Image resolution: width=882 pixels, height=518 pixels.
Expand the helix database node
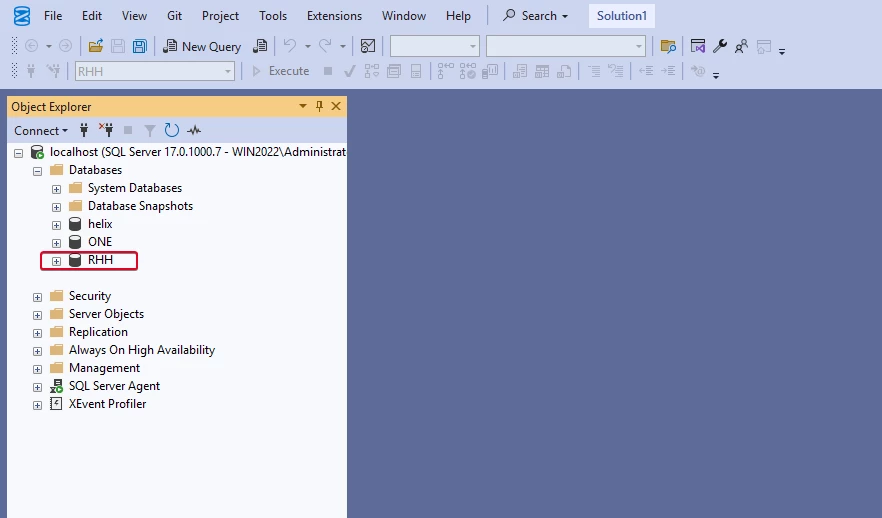point(56,225)
